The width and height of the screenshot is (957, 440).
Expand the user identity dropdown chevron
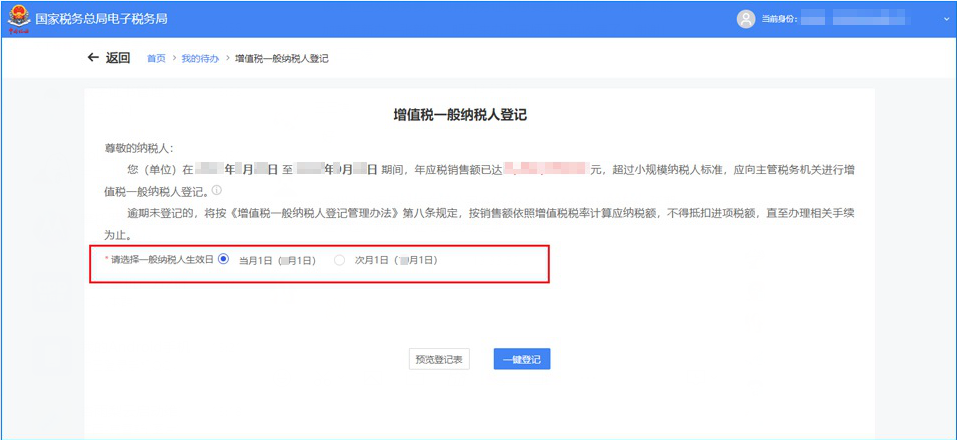point(945,18)
